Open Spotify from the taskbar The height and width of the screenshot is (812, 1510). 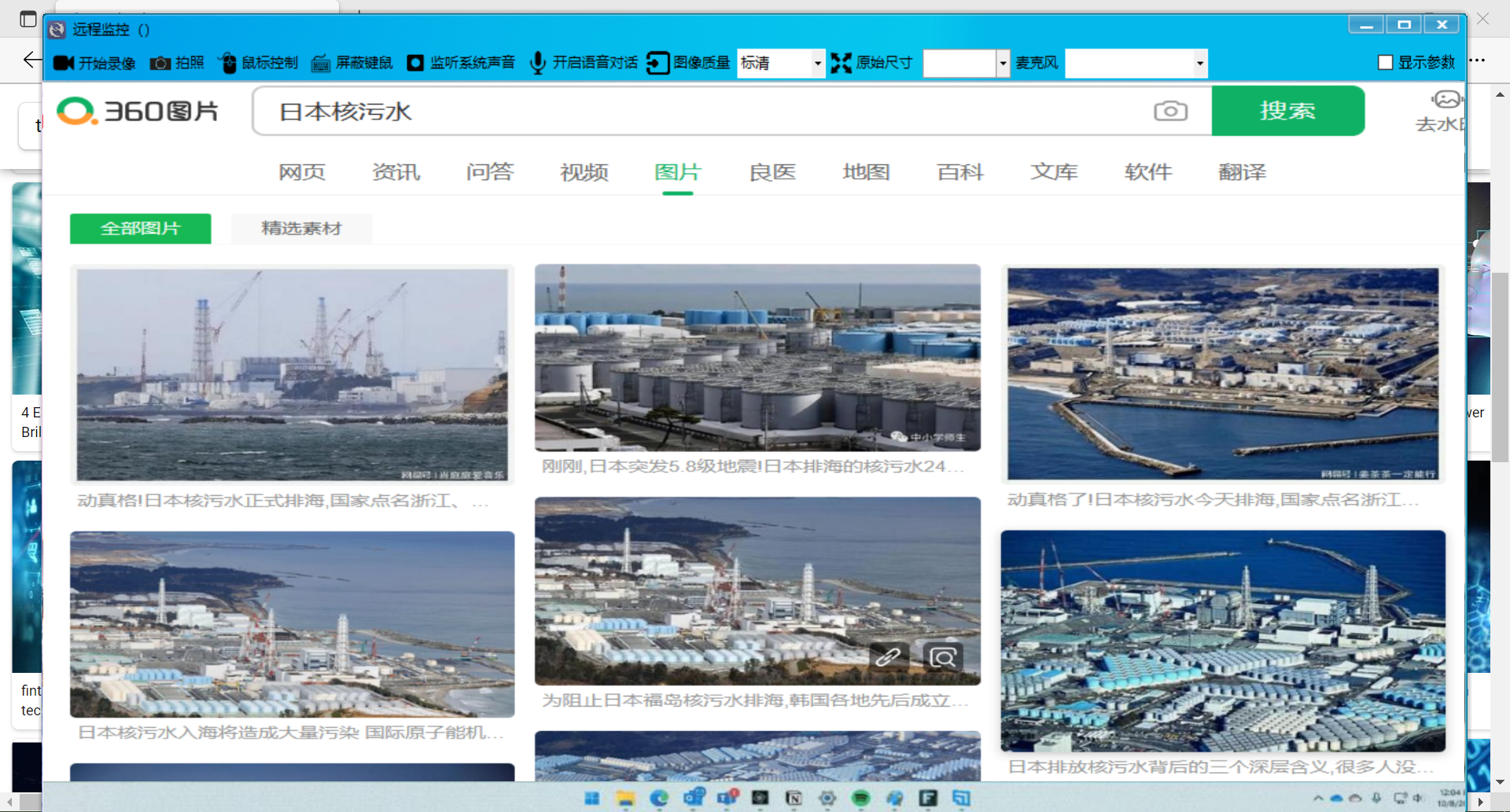(x=861, y=798)
